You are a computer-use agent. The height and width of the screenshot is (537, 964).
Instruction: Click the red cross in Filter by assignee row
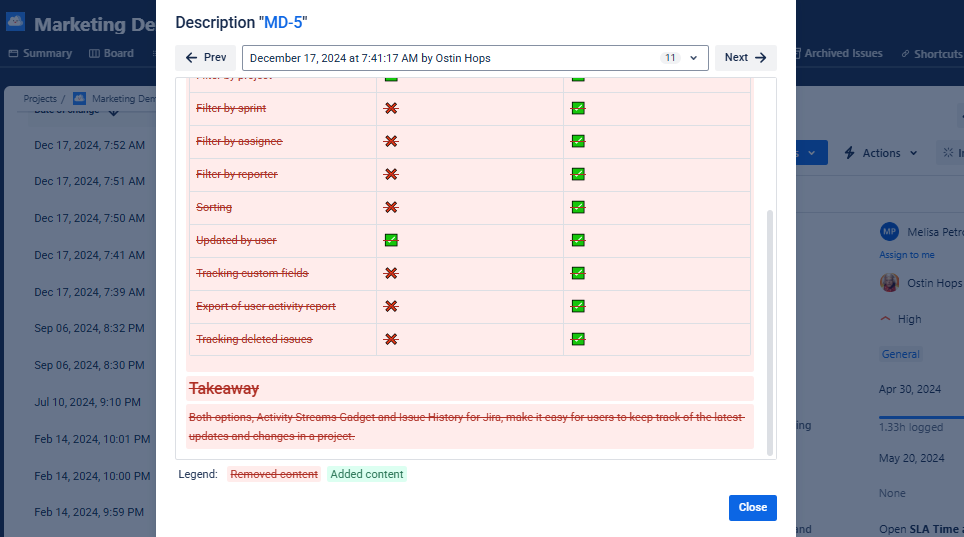pos(391,141)
